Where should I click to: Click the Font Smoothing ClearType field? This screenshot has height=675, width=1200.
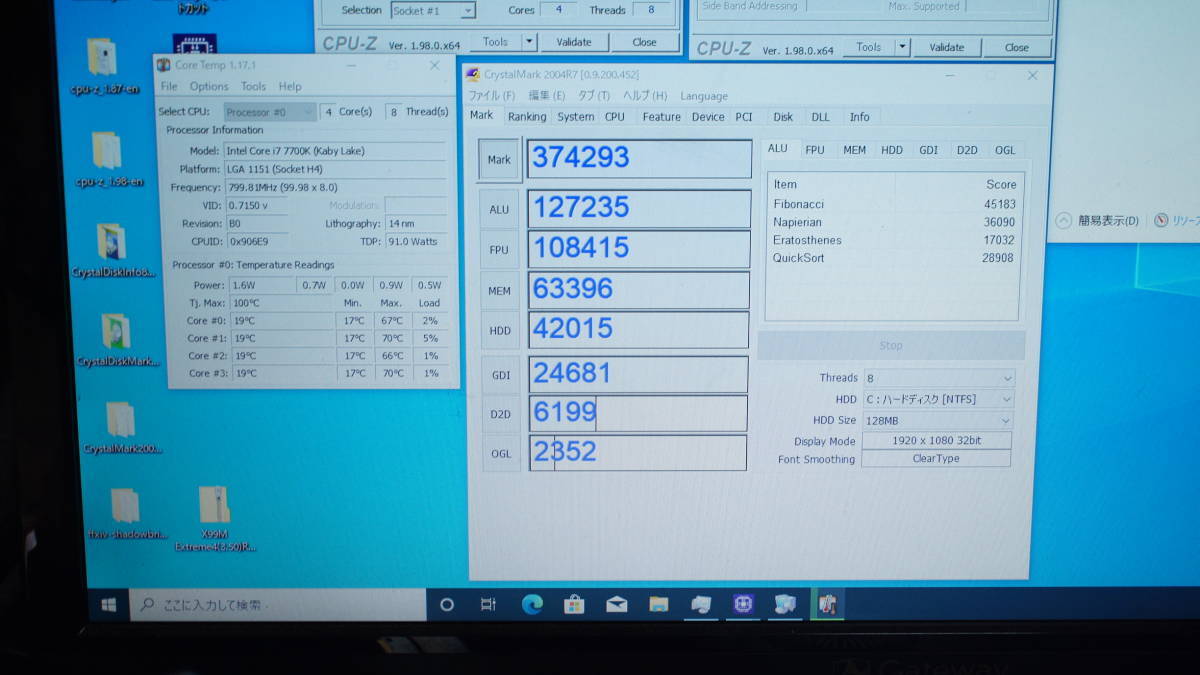tap(936, 459)
